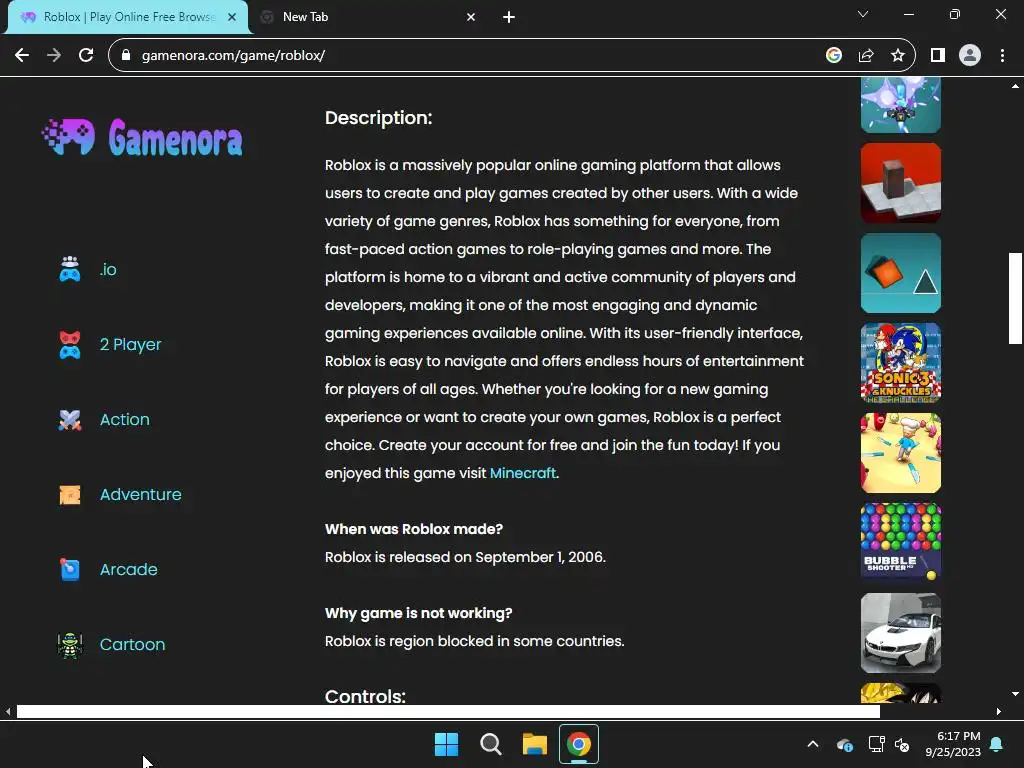Open the Chrome profile avatar

click(x=970, y=56)
